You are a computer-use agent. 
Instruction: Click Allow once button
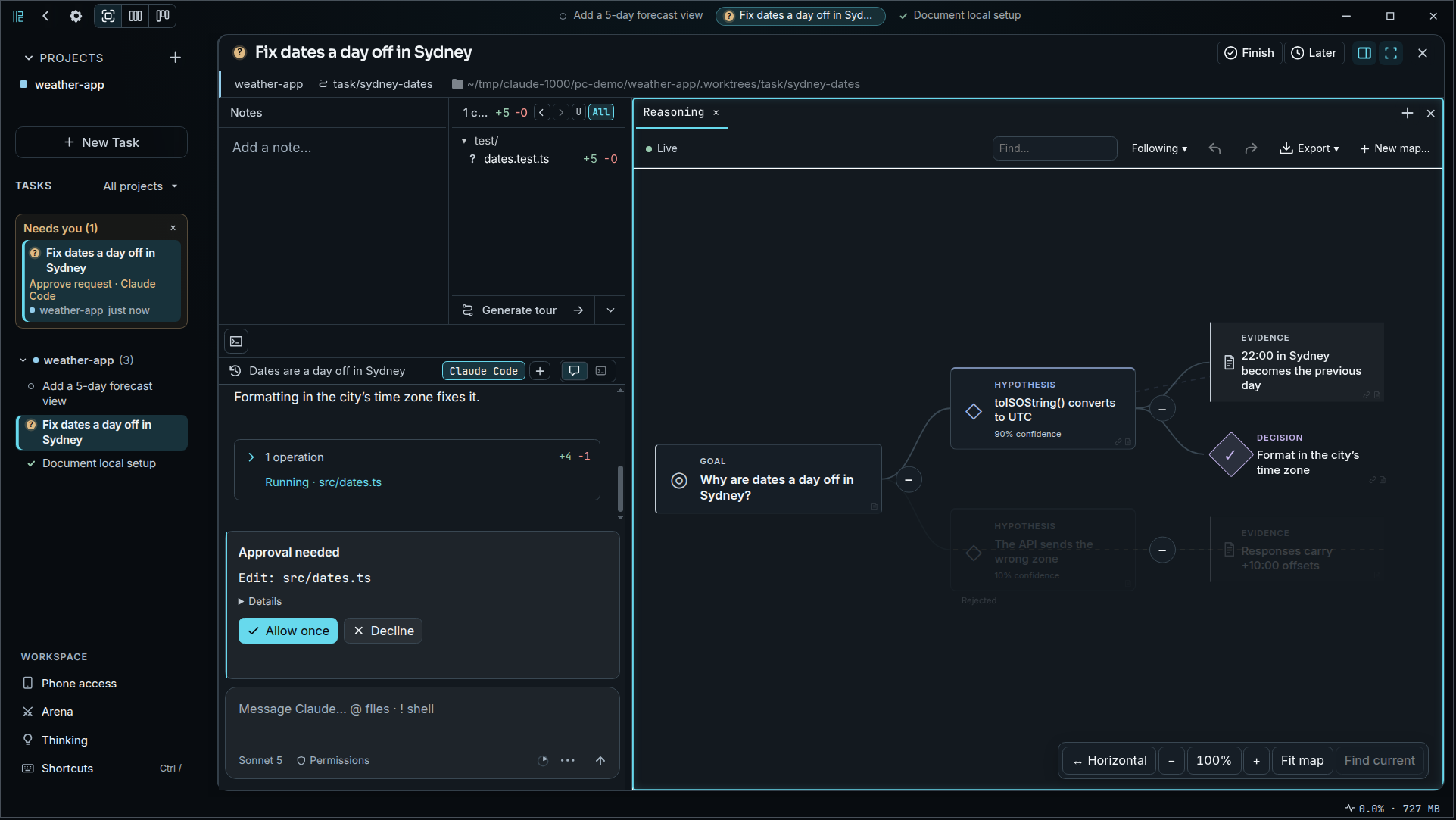click(288, 631)
